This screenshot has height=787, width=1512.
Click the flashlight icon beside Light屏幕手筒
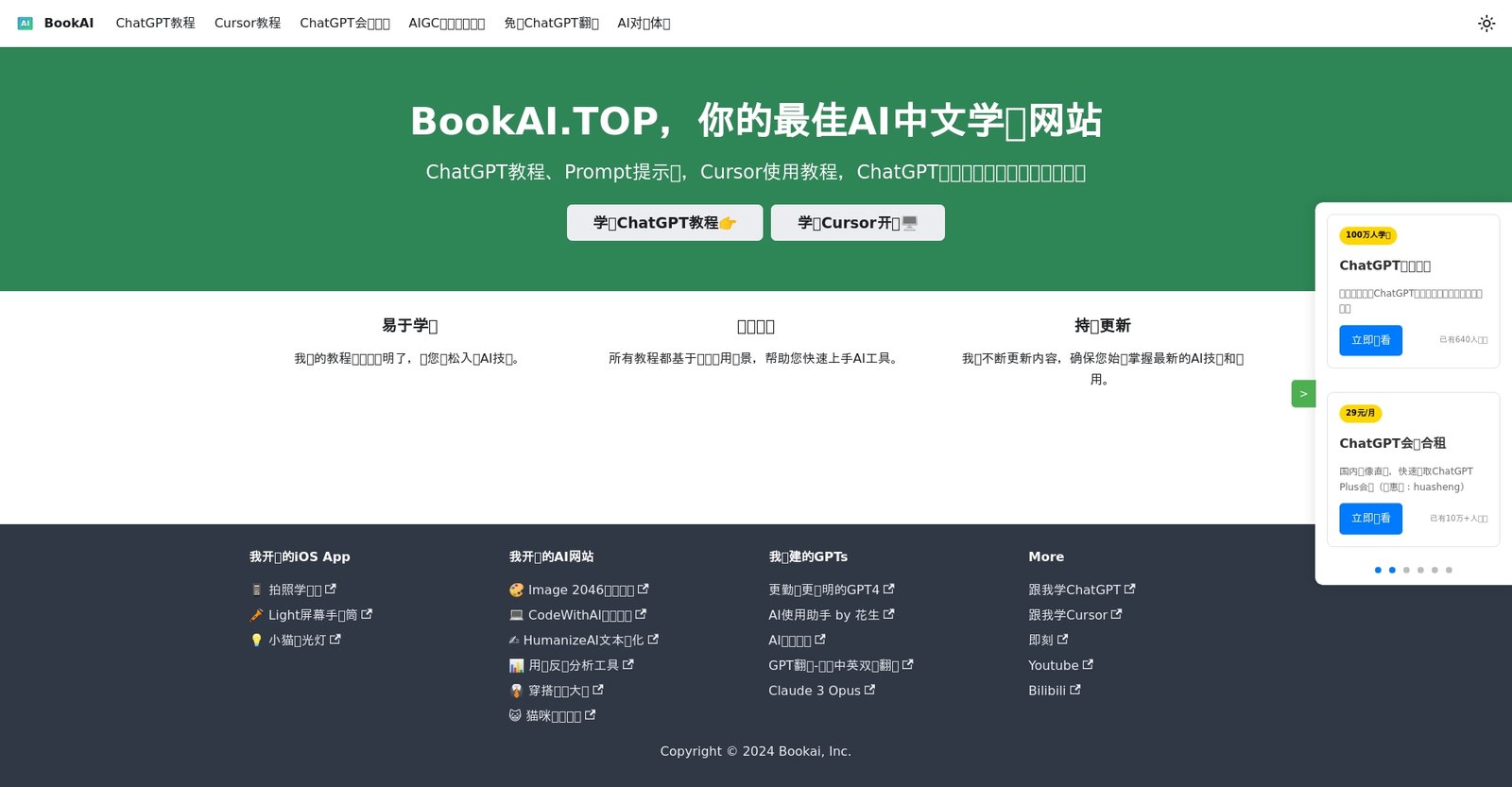[x=256, y=615]
